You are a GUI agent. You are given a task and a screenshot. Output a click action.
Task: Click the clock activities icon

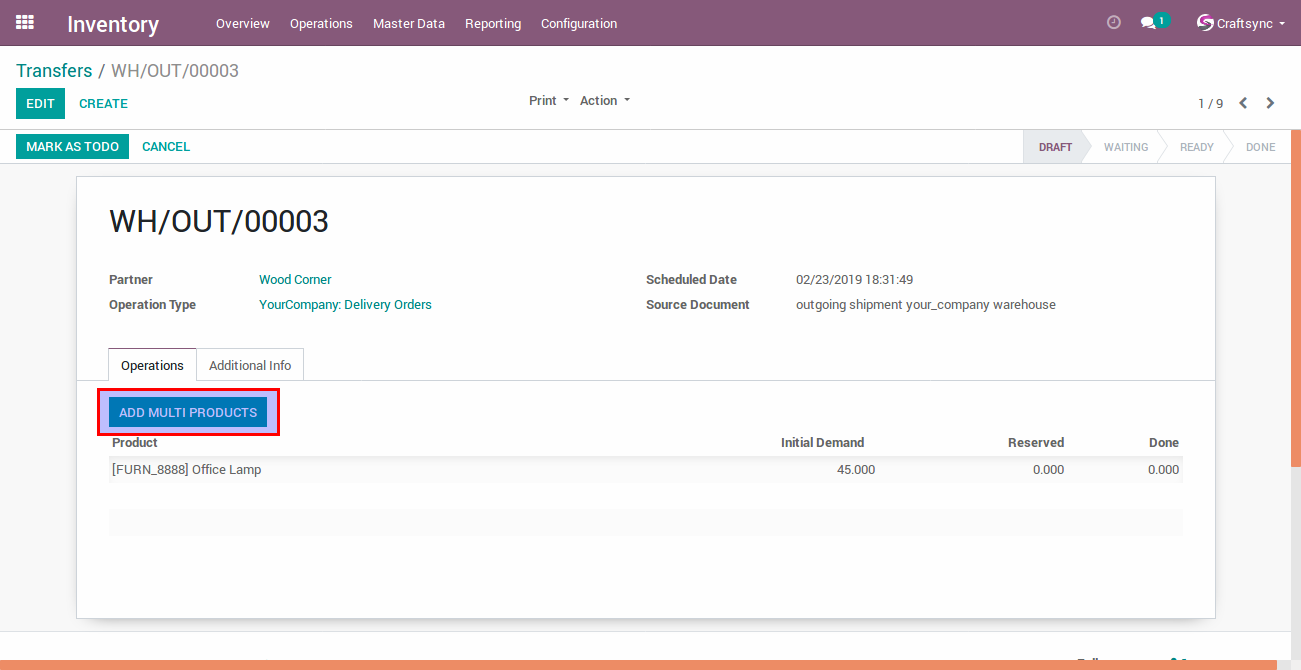pyautogui.click(x=1114, y=23)
